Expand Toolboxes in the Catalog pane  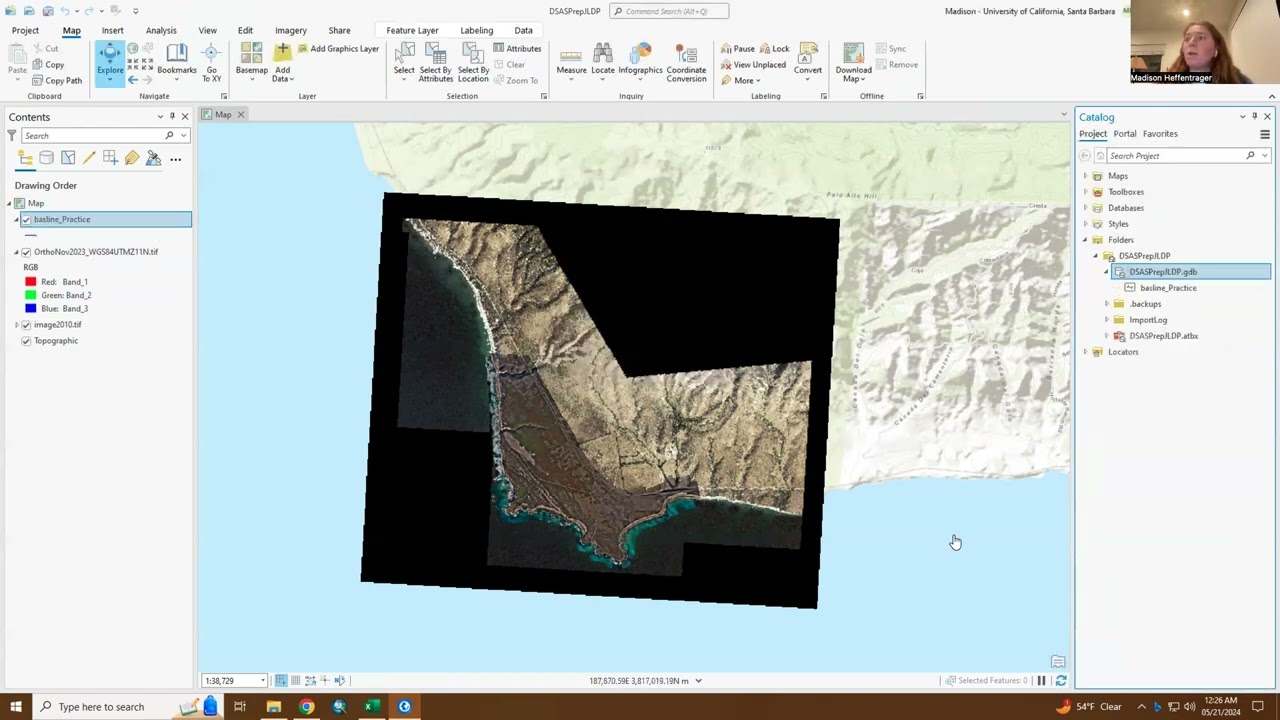(1085, 192)
